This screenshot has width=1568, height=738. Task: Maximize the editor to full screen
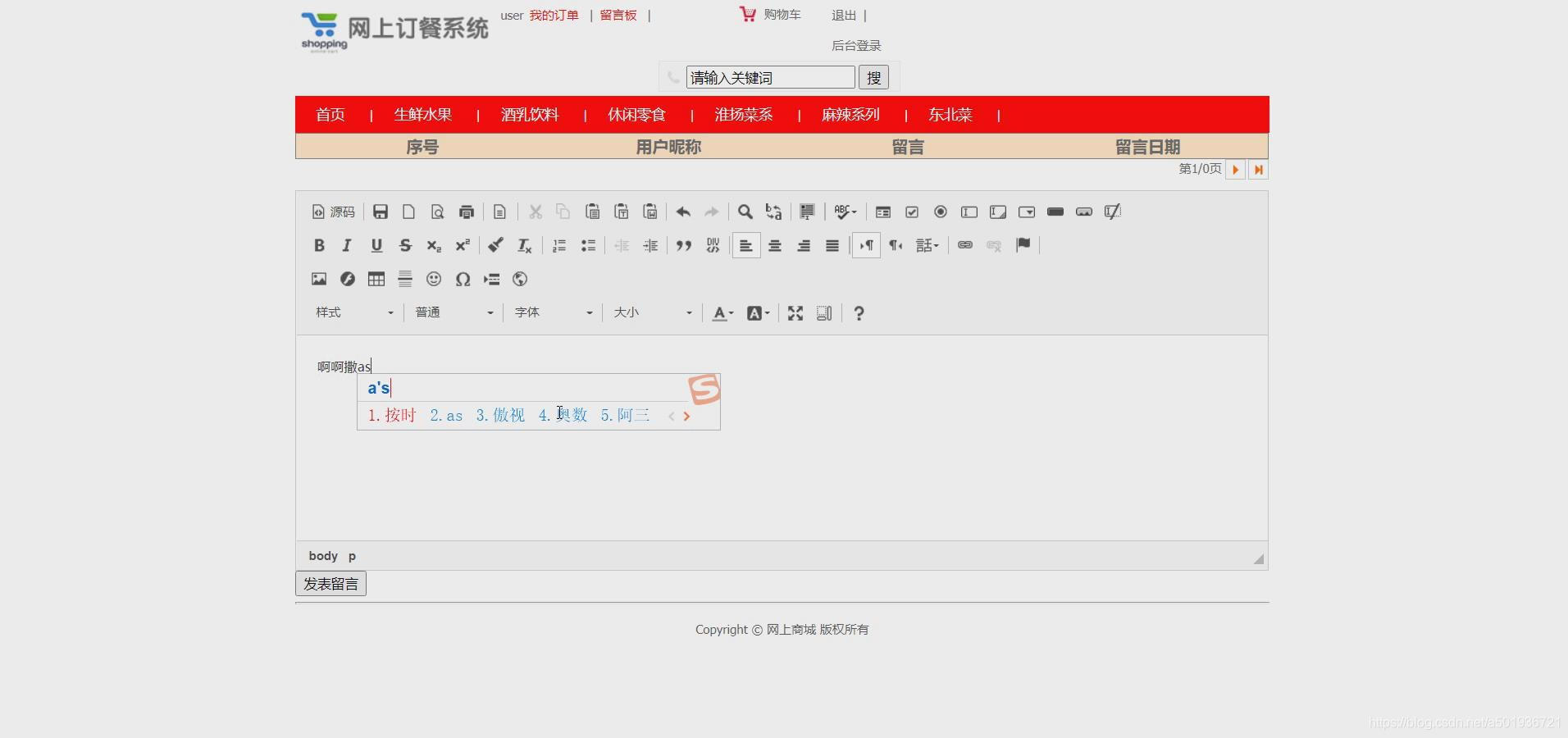(x=795, y=312)
